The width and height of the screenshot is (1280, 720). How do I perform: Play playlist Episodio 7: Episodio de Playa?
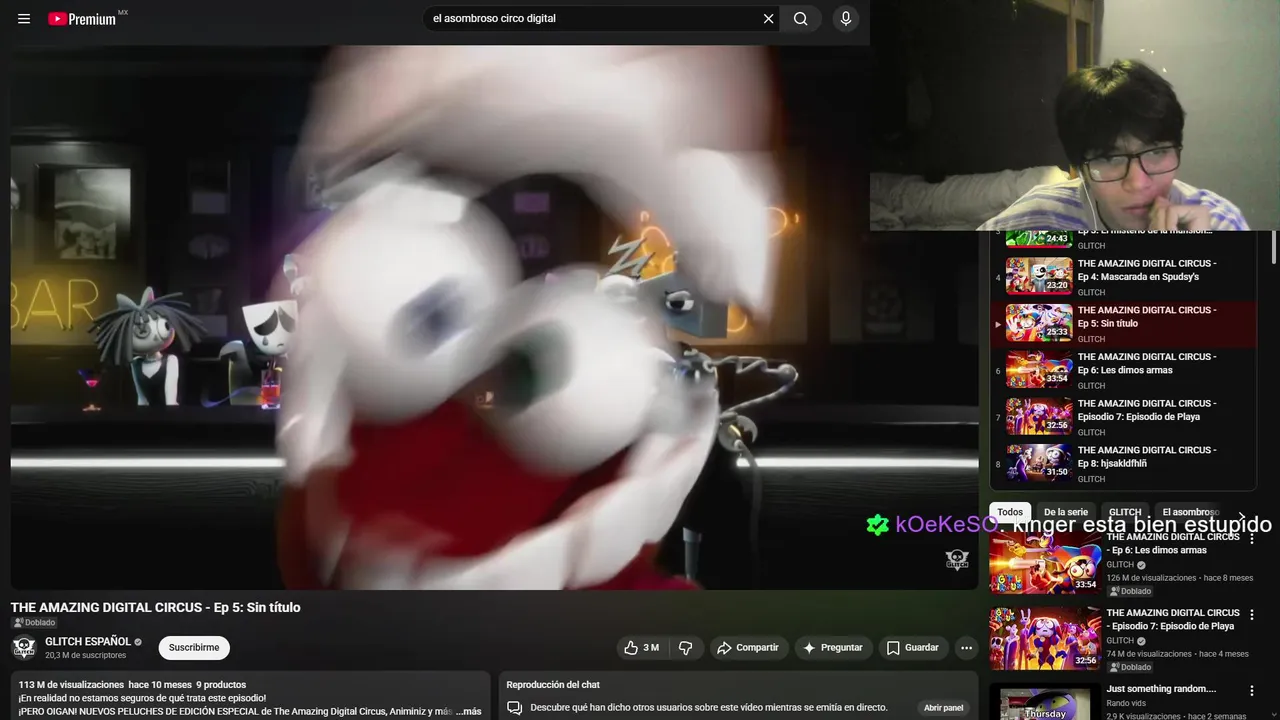click(1123, 417)
